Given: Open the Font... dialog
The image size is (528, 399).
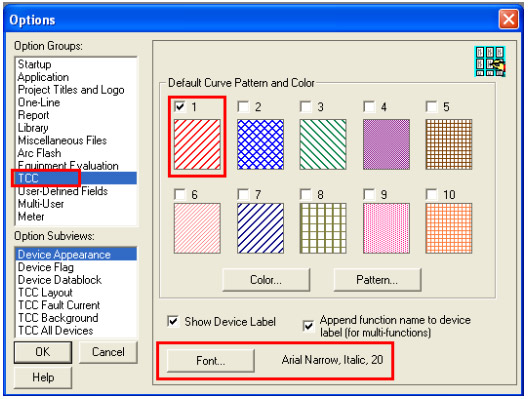Looking at the screenshot, I should [x=211, y=361].
